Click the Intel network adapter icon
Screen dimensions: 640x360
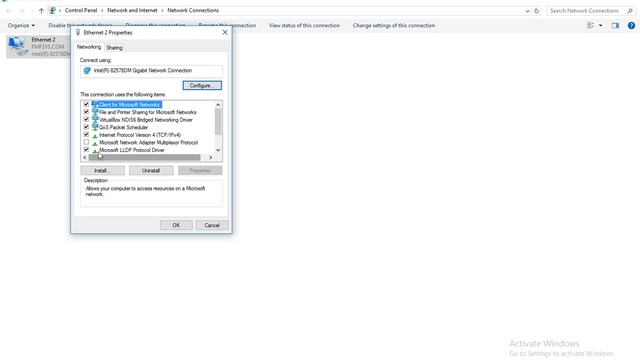pyautogui.click(x=87, y=71)
